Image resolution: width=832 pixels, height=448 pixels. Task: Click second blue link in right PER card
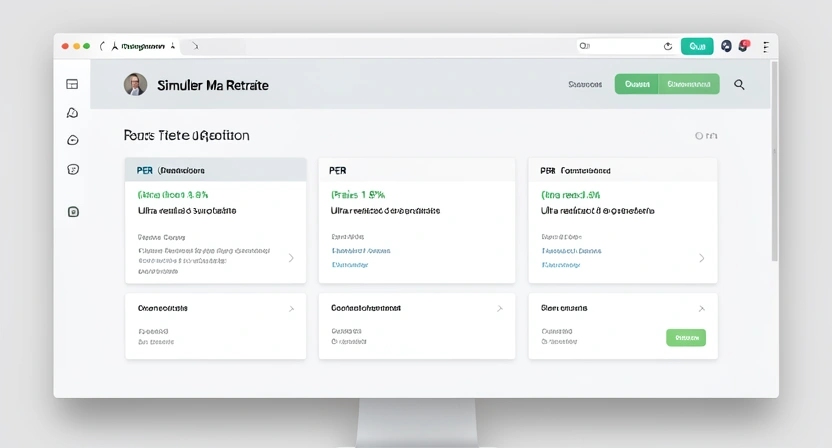pos(561,264)
